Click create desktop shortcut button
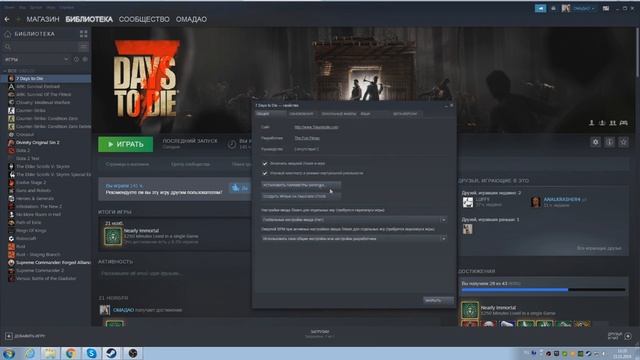 point(301,196)
